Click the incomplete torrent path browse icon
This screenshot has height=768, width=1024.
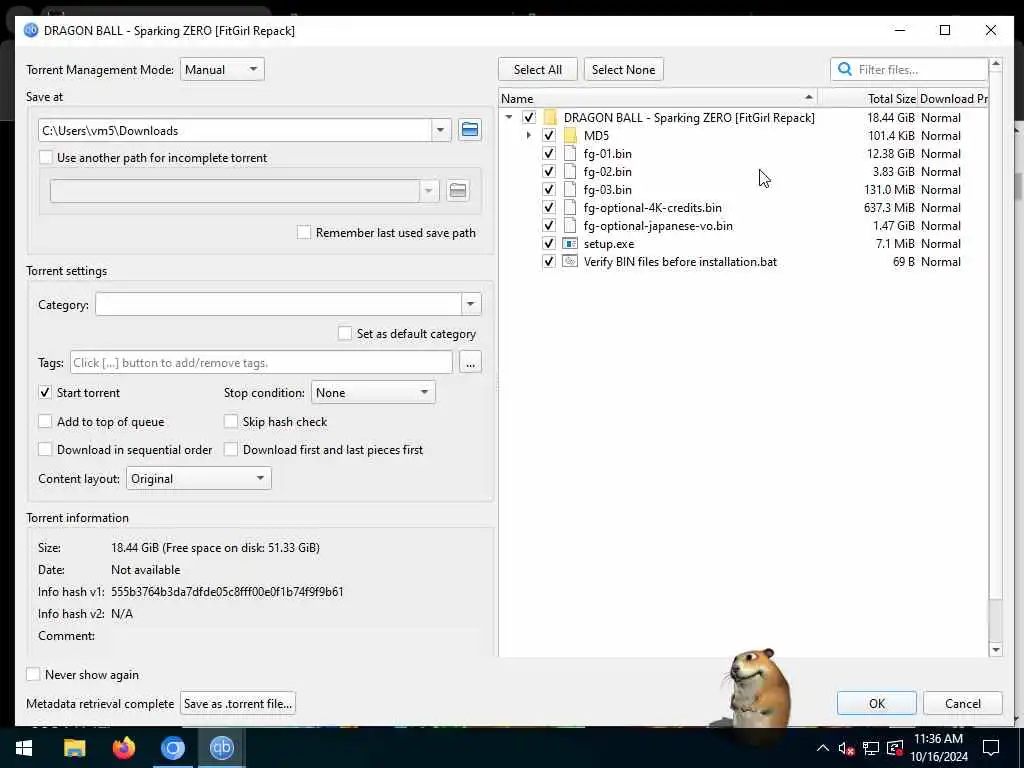coord(458,191)
